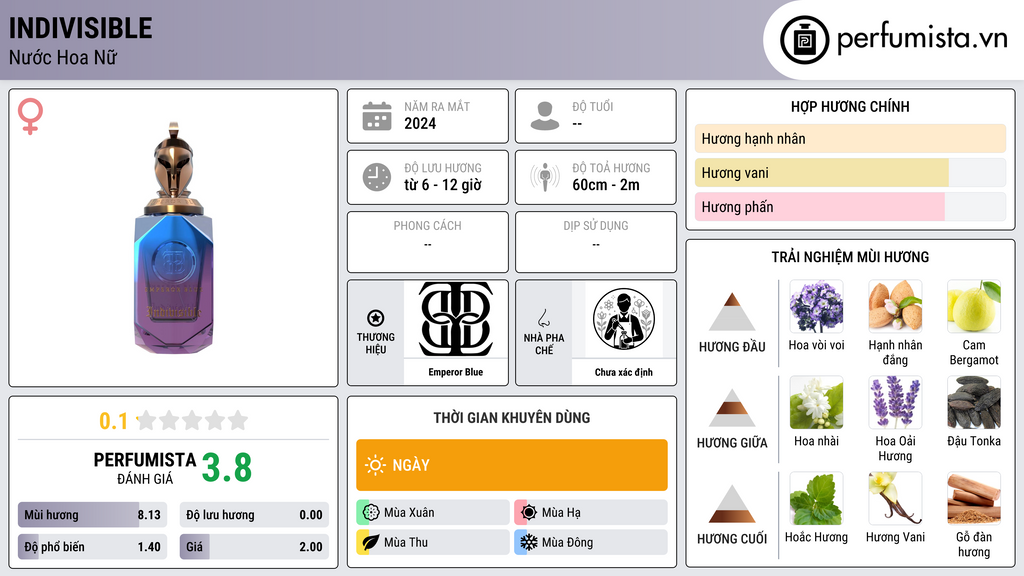This screenshot has width=1024, height=576.
Task: Click the Hoa Oải Hương lavender image
Action: (x=895, y=403)
